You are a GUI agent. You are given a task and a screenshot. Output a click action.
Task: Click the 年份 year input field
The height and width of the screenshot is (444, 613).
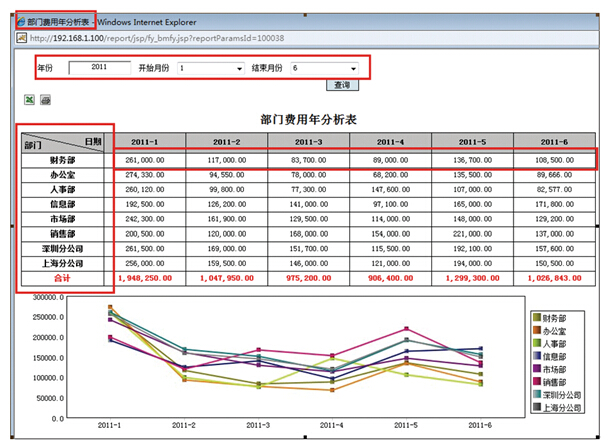click(x=99, y=67)
